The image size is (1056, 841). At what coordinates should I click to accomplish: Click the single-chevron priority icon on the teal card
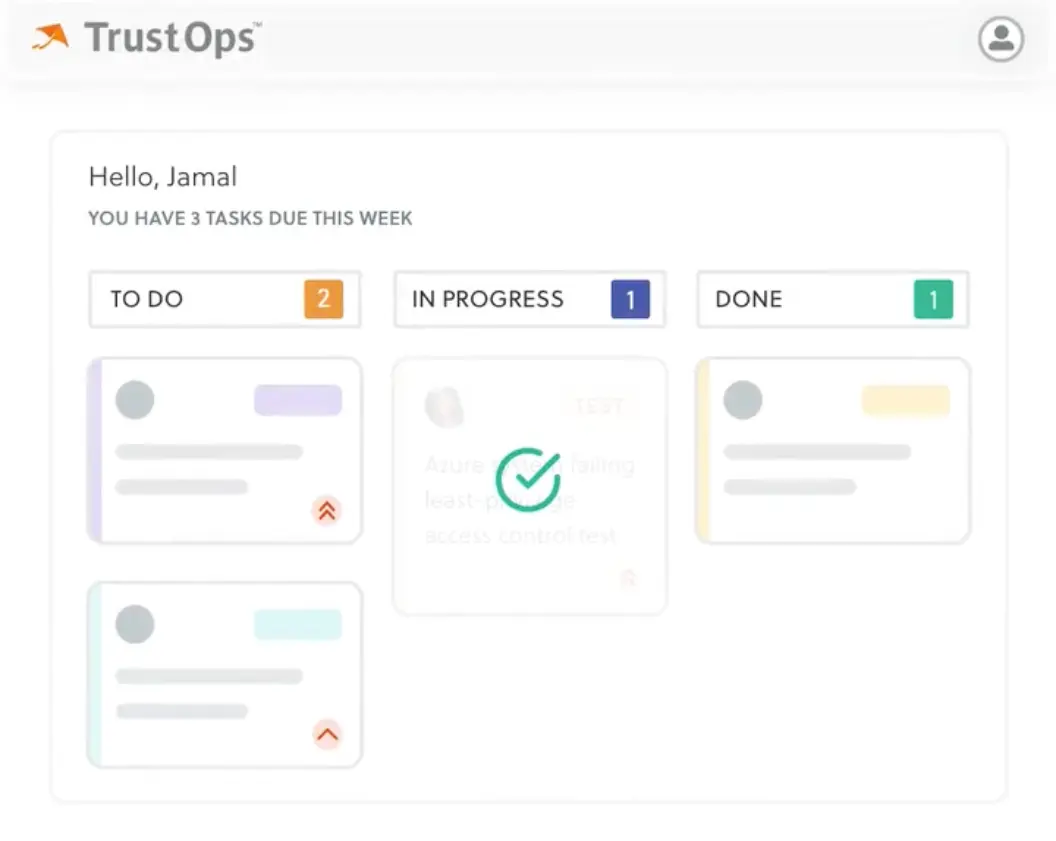[x=326, y=735]
